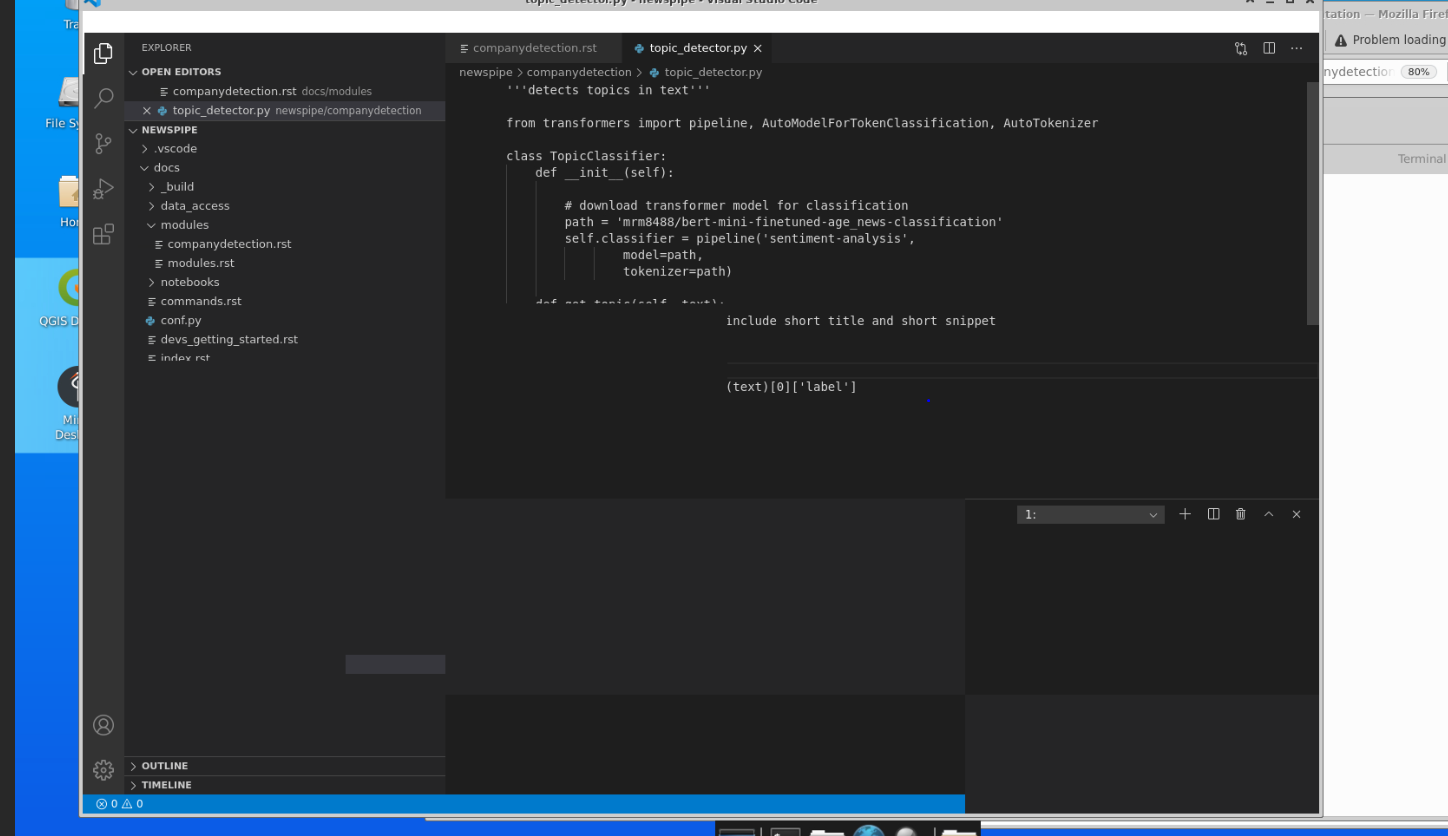Screen dimensions: 1448x836
Task: Maximize the panel with the up chevron
Action: pyautogui.click(x=1269, y=514)
